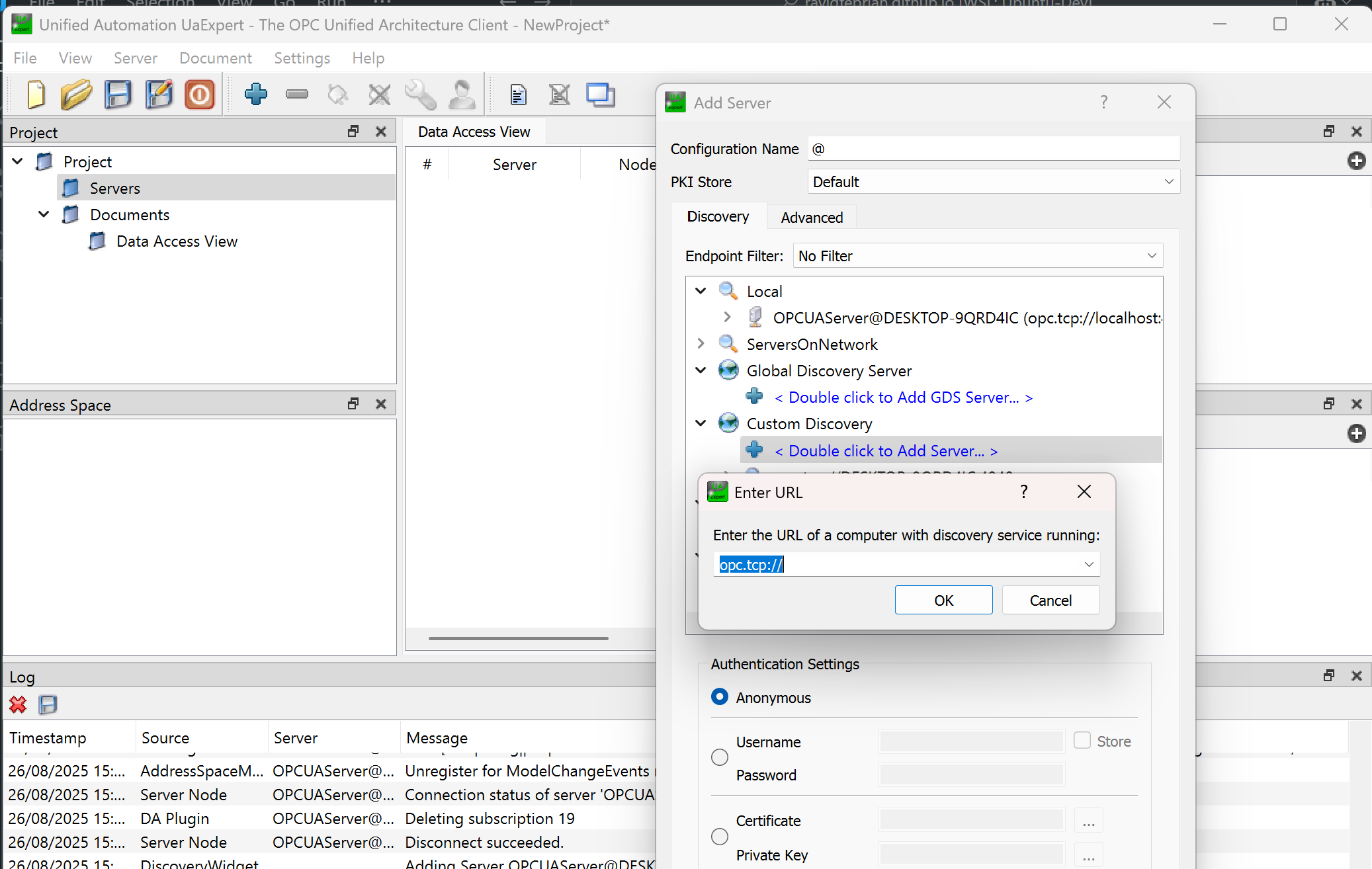
Task: Switch to the Advanced tab
Action: pyautogui.click(x=812, y=218)
